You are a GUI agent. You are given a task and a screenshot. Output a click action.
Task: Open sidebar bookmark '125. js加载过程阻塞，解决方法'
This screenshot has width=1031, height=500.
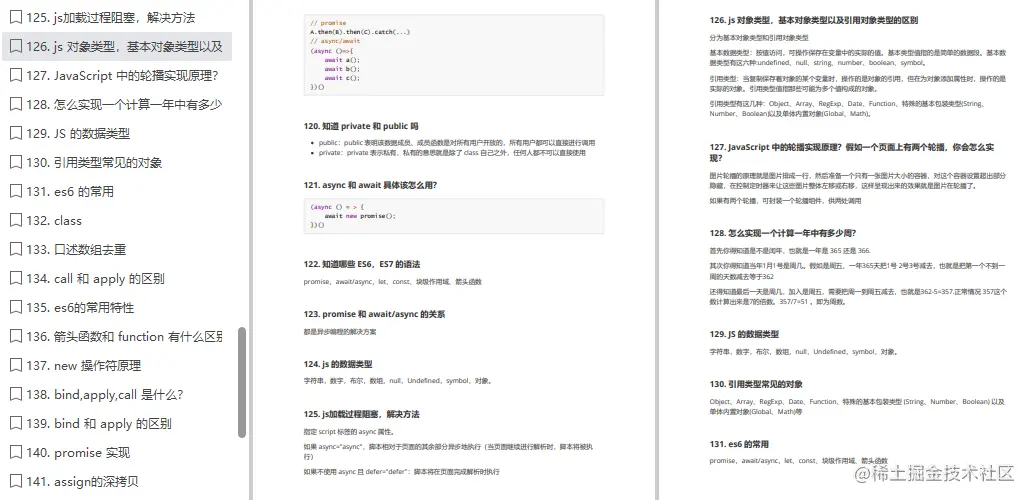110,18
